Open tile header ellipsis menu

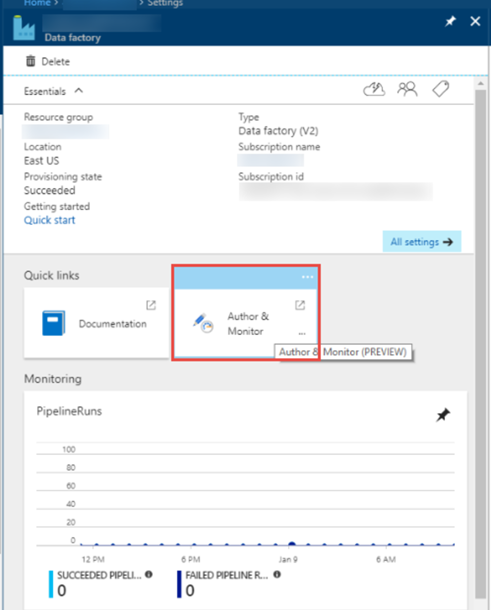[307, 277]
